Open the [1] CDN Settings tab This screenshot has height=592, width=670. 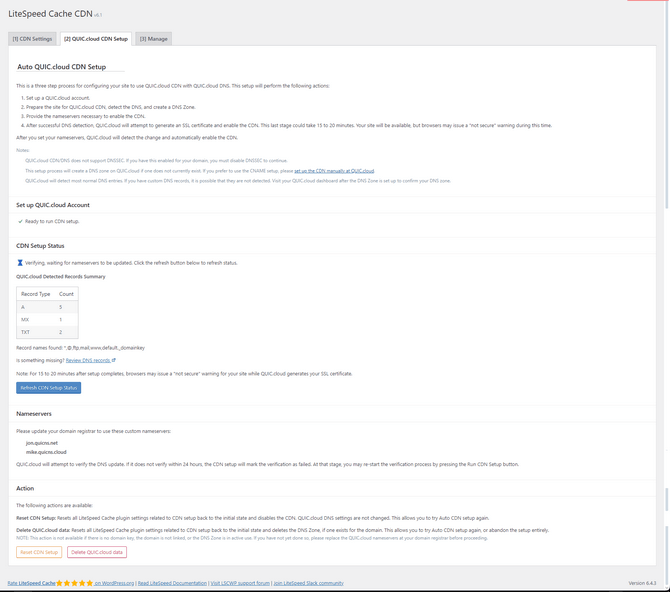(x=33, y=39)
